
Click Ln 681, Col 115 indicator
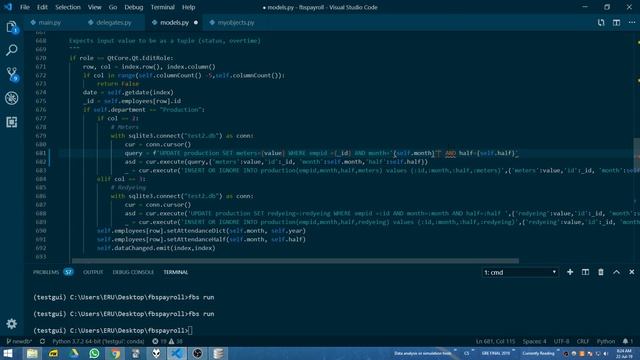(x=495, y=341)
